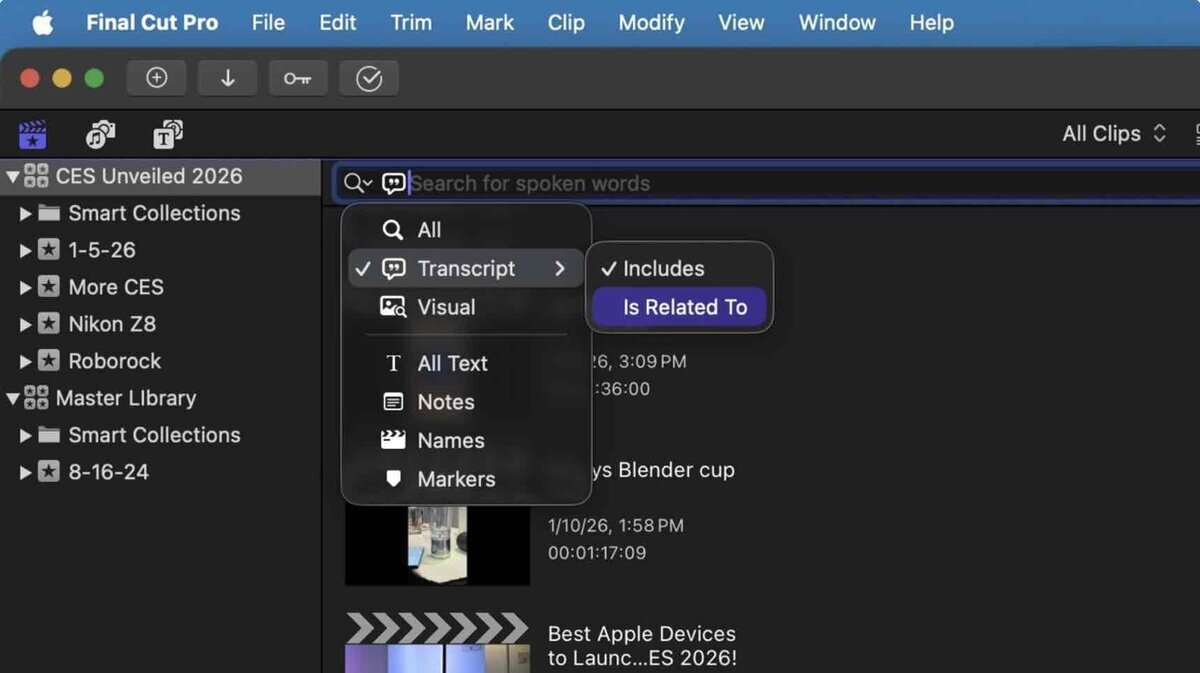Select the CES Unveiled 2026 library
The height and width of the screenshot is (673, 1200).
click(160, 177)
